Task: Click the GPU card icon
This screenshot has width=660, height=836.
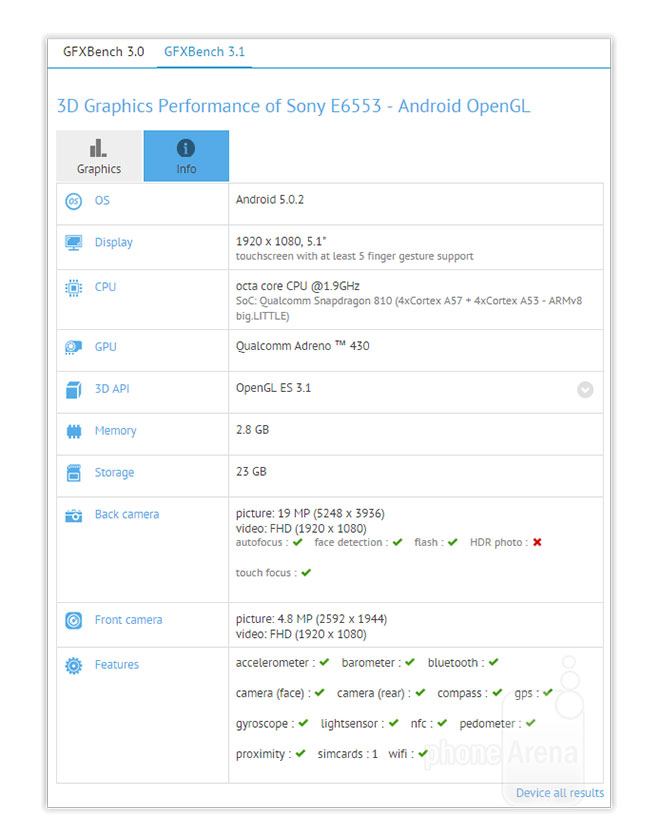Action: [74, 348]
